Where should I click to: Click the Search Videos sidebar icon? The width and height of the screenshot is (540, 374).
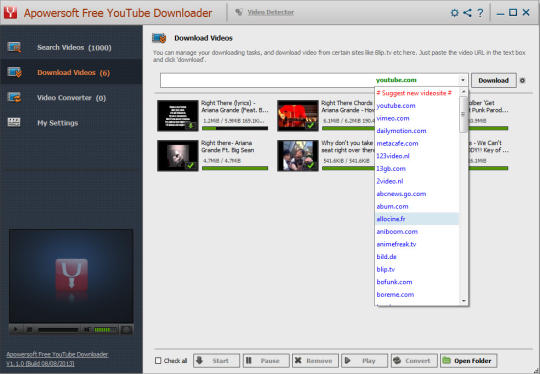(14, 47)
